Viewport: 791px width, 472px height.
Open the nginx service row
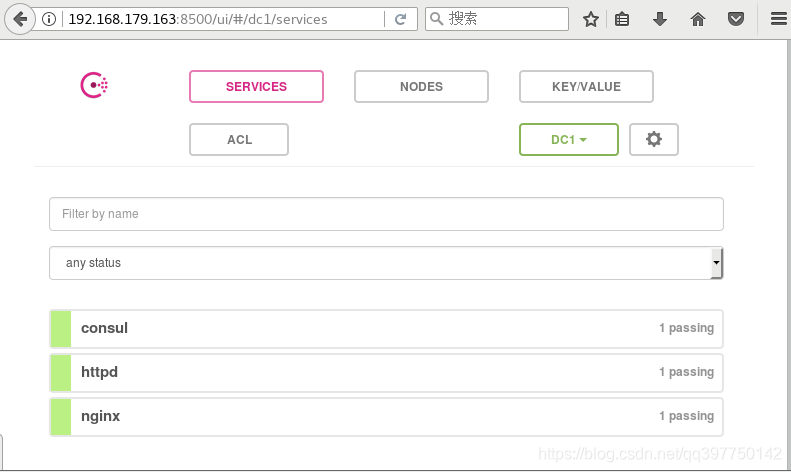click(386, 417)
